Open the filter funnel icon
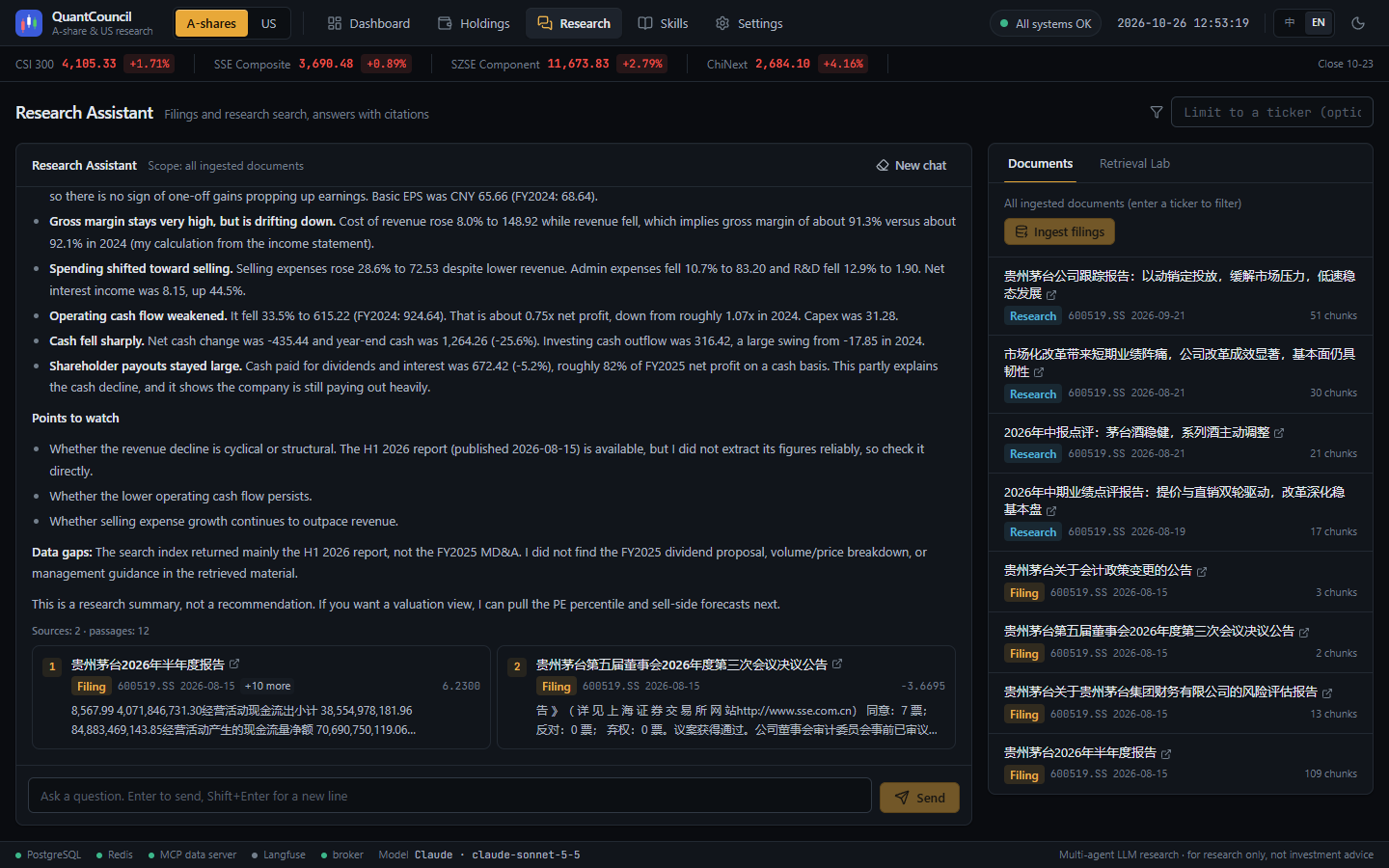 click(x=1157, y=113)
